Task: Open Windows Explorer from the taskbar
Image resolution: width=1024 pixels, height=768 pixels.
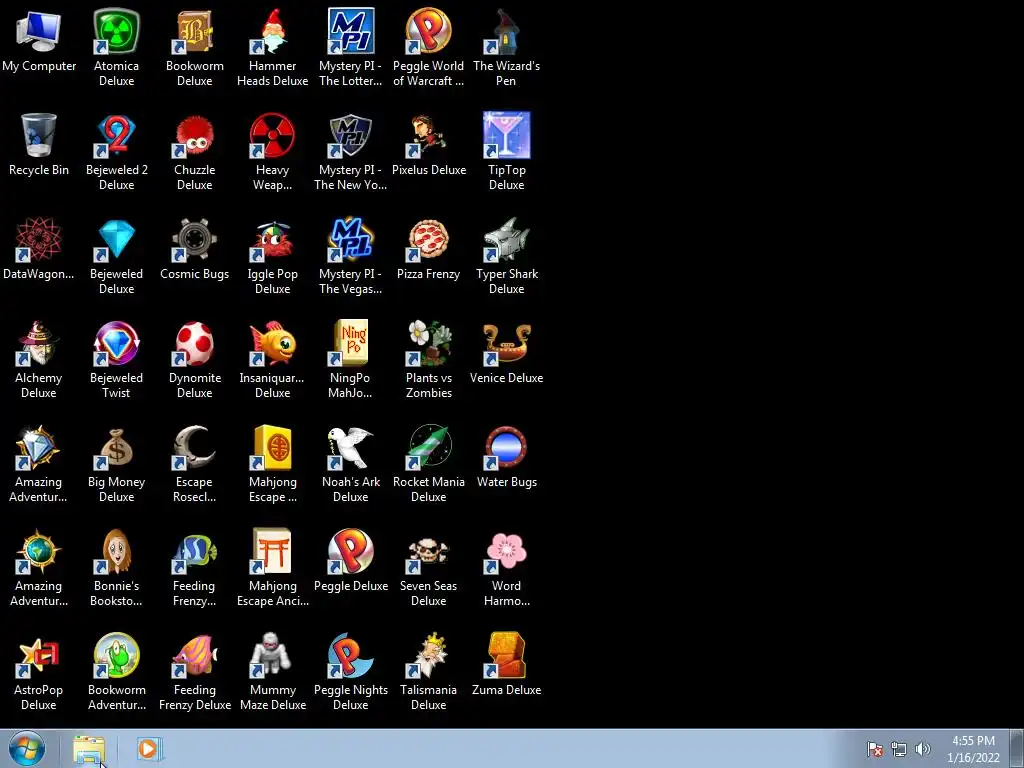Action: 89,749
